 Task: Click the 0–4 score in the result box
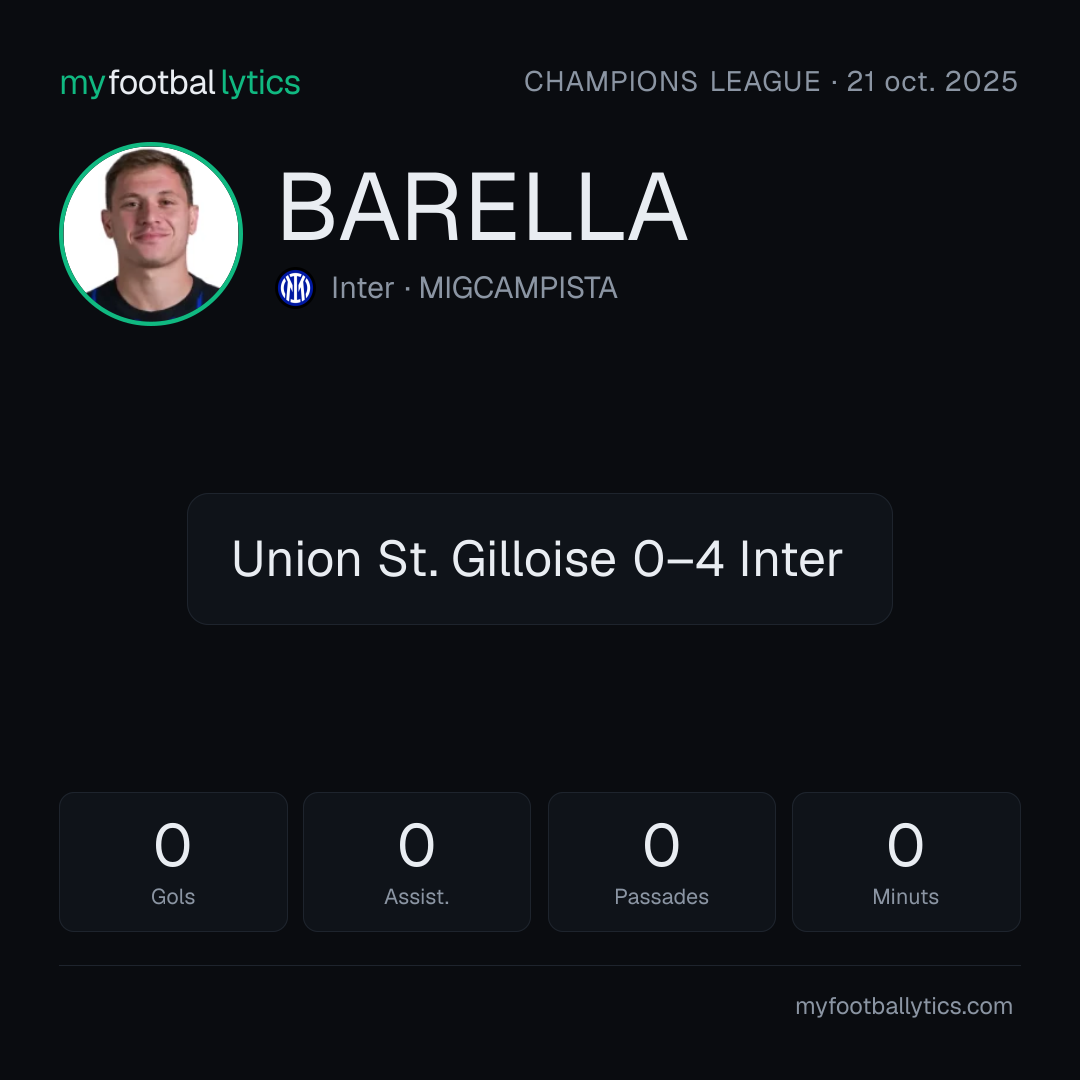[678, 559]
